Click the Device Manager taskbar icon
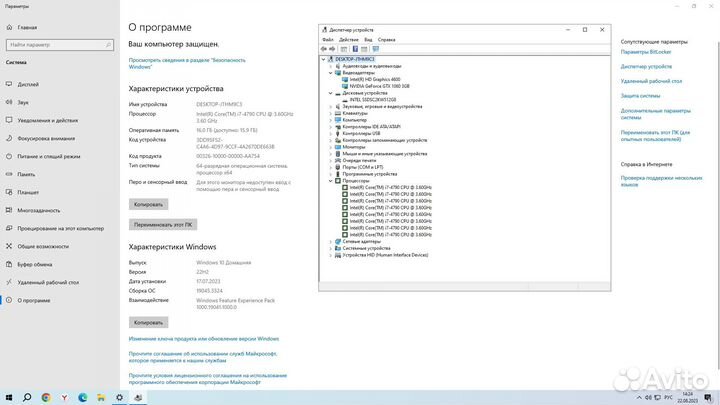The height and width of the screenshot is (405, 720). pyautogui.click(x=138, y=398)
